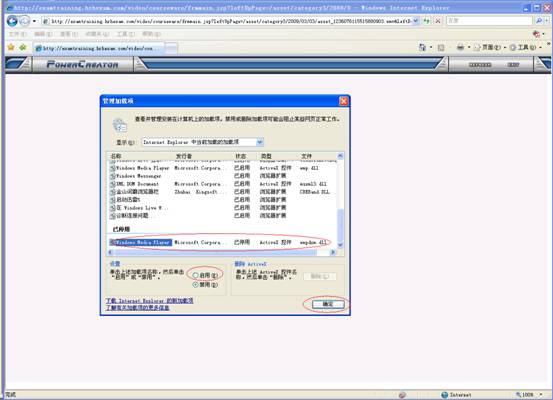Viewport: 553px width, 400px height.
Task: Select the current browser tab
Action: [x=99, y=48]
